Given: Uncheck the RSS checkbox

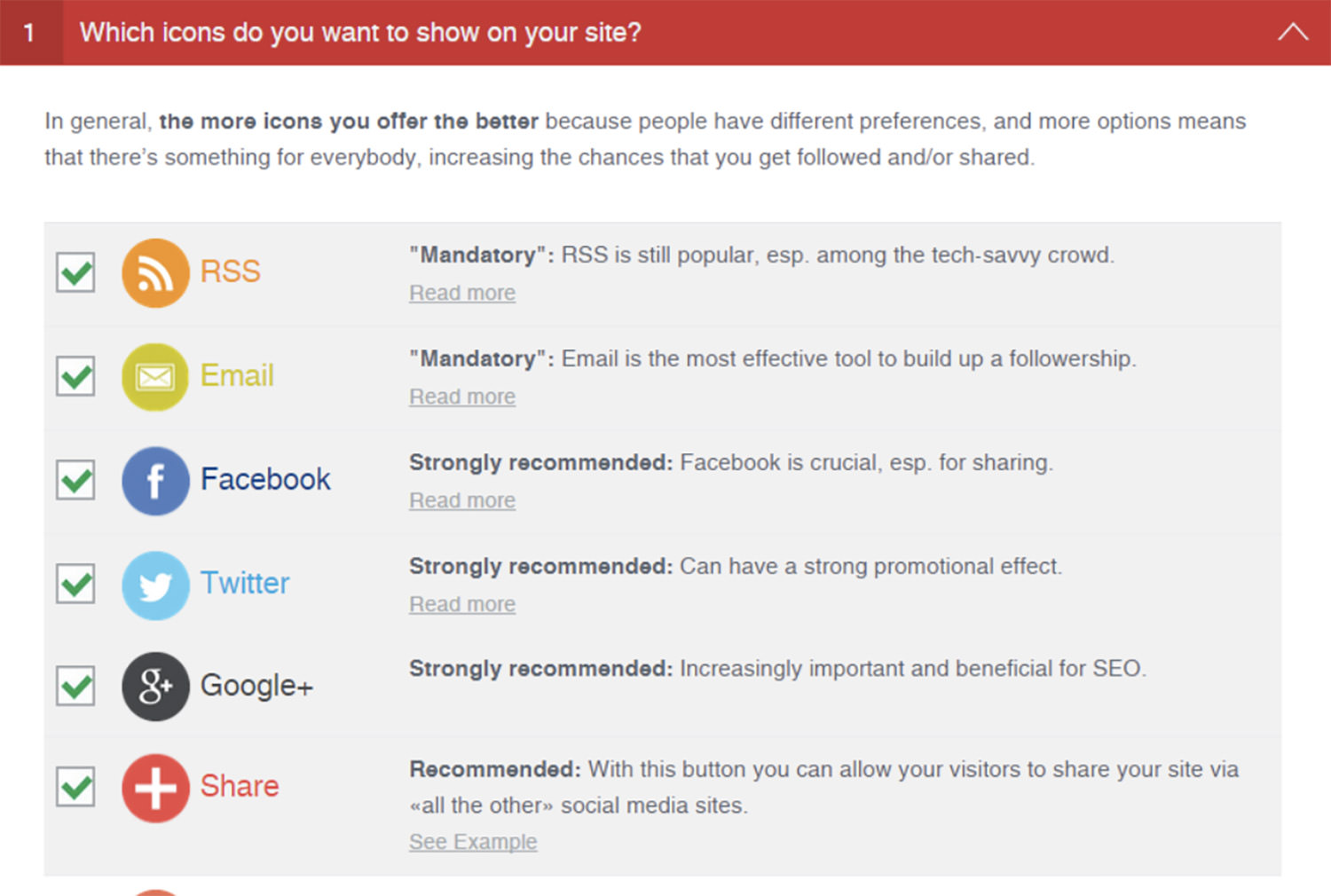Looking at the screenshot, I should (76, 272).
